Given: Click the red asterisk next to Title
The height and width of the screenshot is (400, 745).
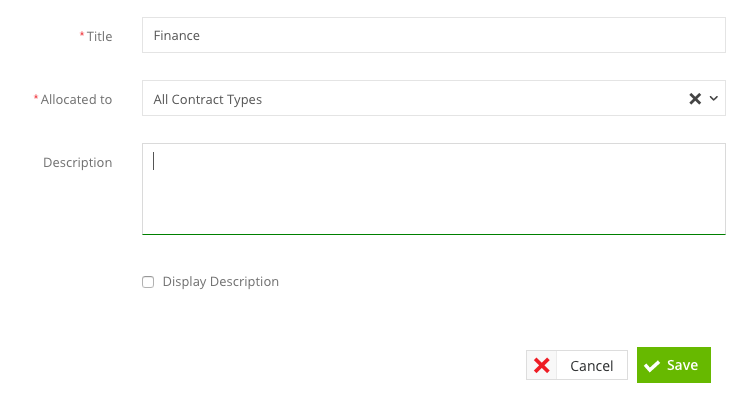Looking at the screenshot, I should (82, 34).
